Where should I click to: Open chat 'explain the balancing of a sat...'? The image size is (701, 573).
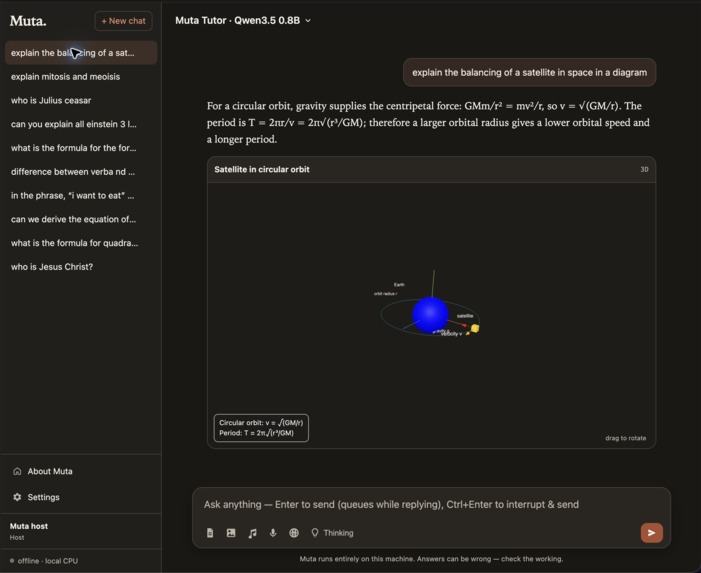(x=81, y=53)
